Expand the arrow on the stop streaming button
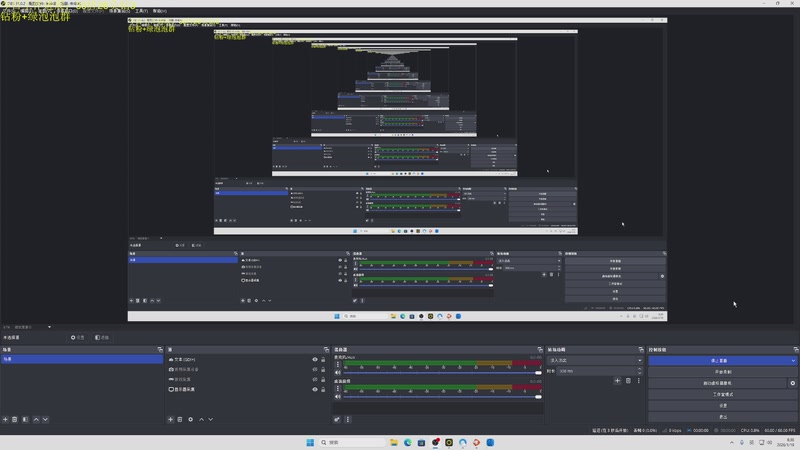800x450 pixels. pyautogui.click(x=793, y=361)
